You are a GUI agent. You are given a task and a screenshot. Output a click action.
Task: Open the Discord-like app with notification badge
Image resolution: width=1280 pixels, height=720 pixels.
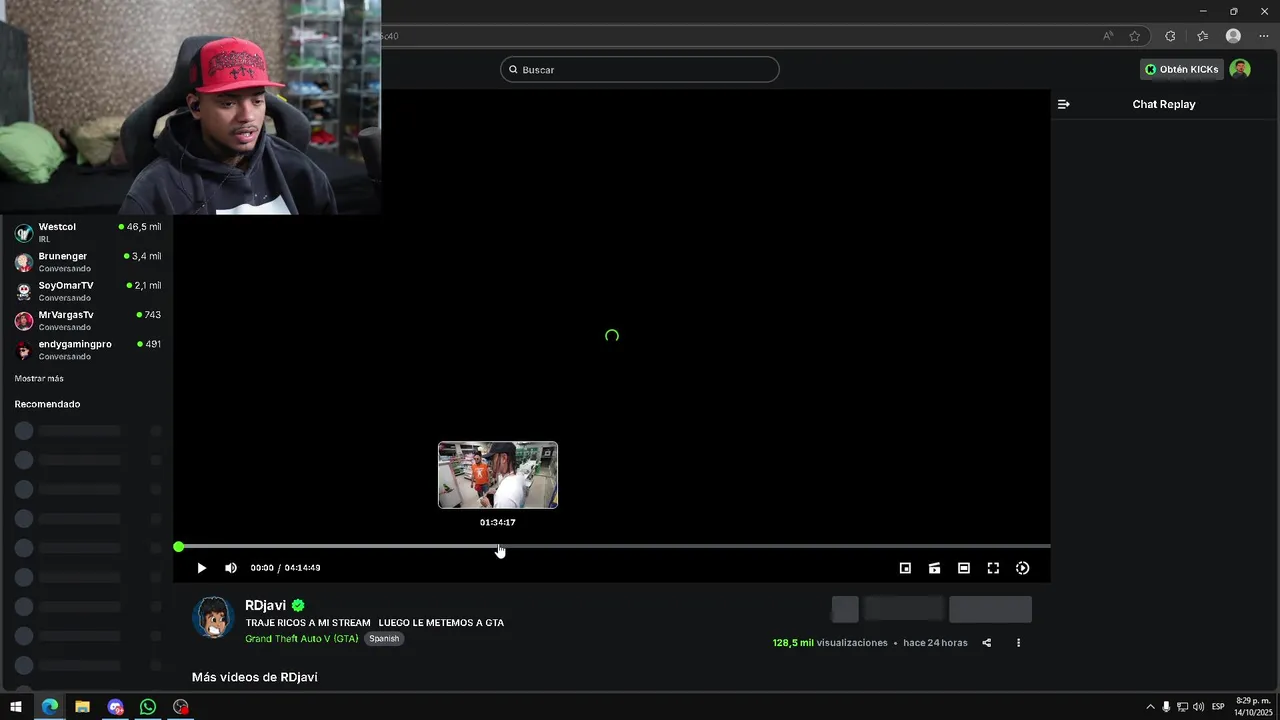[x=115, y=707]
